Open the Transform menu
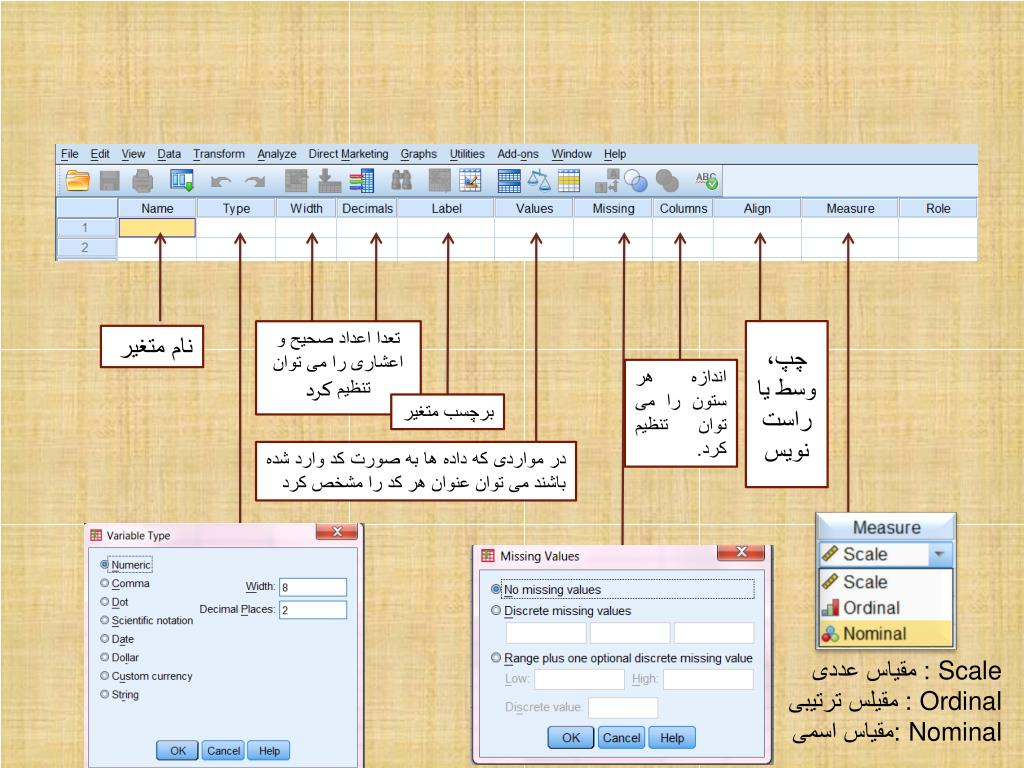This screenshot has width=1024, height=768. [219, 154]
